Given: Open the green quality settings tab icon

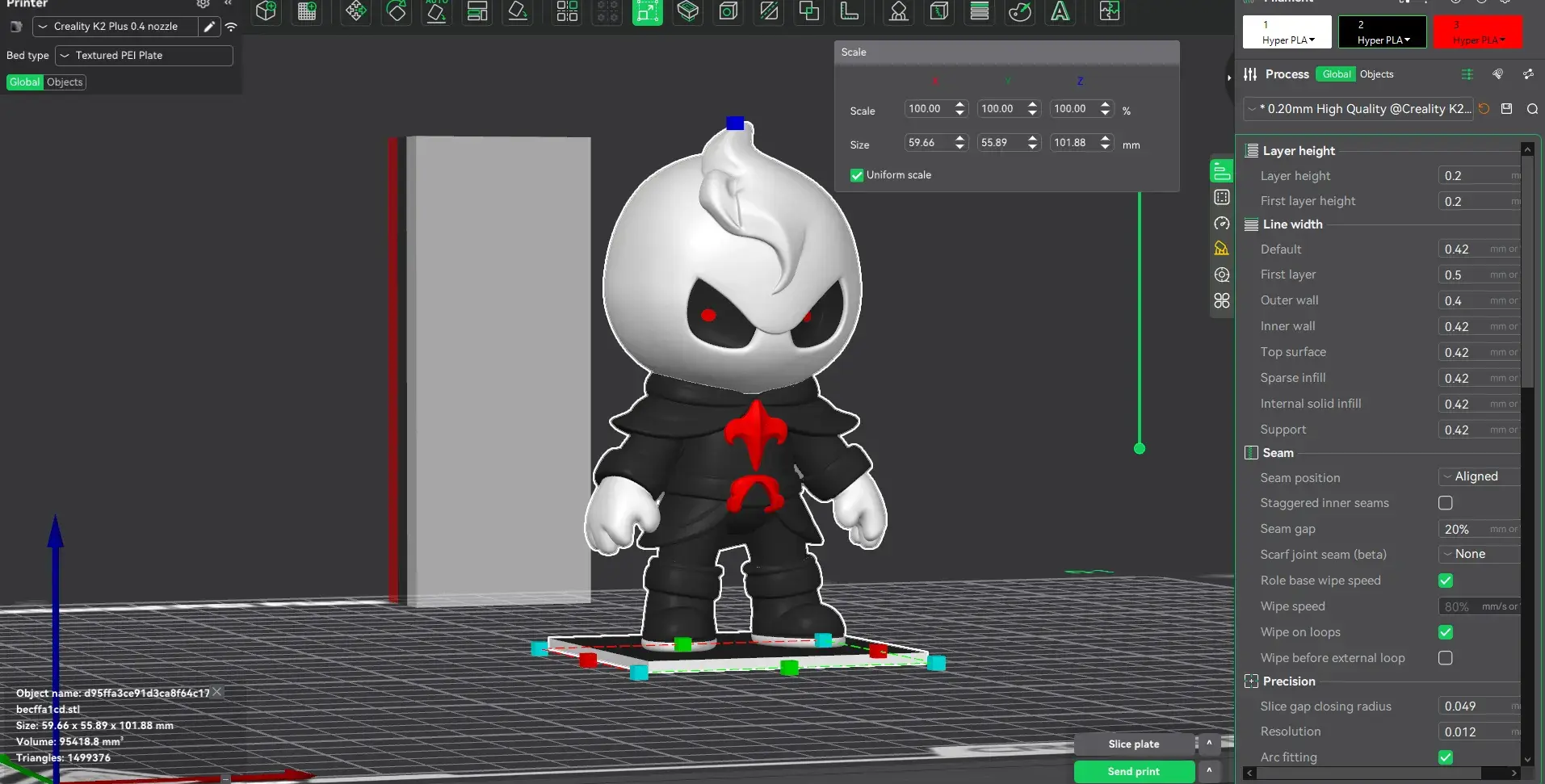Looking at the screenshot, I should 1222,171.
